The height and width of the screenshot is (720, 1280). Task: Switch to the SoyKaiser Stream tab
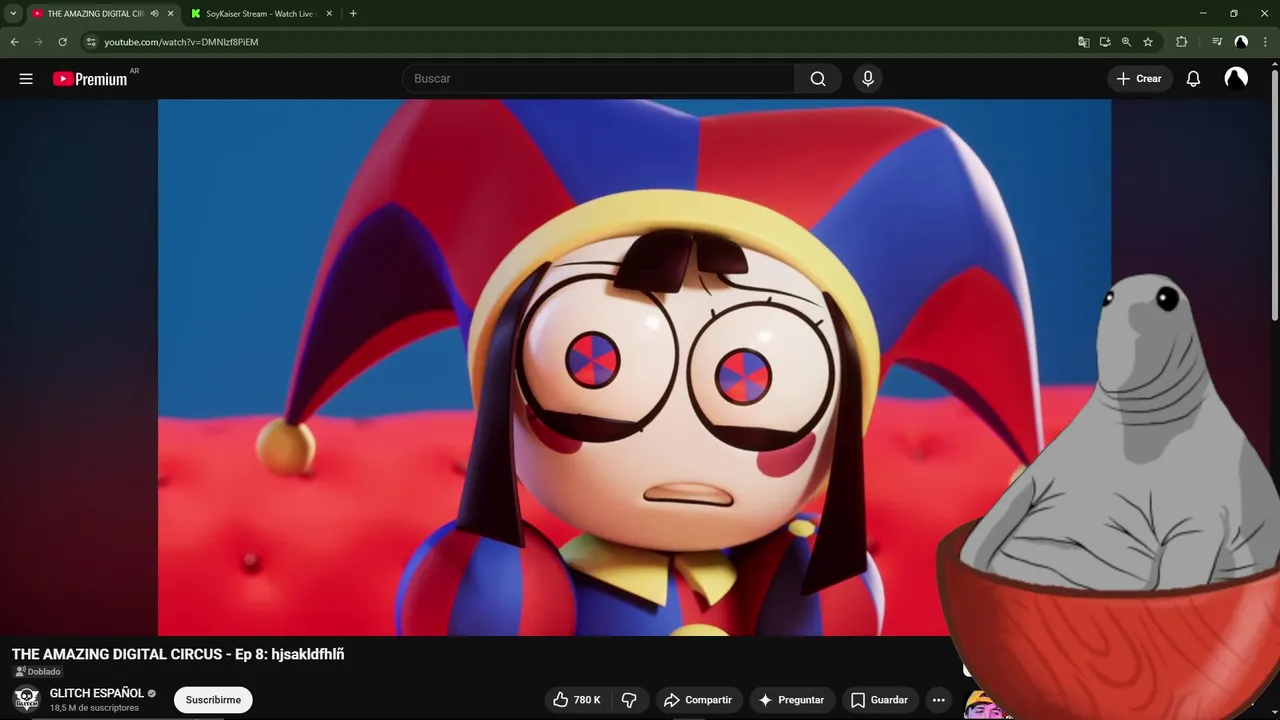click(x=260, y=14)
